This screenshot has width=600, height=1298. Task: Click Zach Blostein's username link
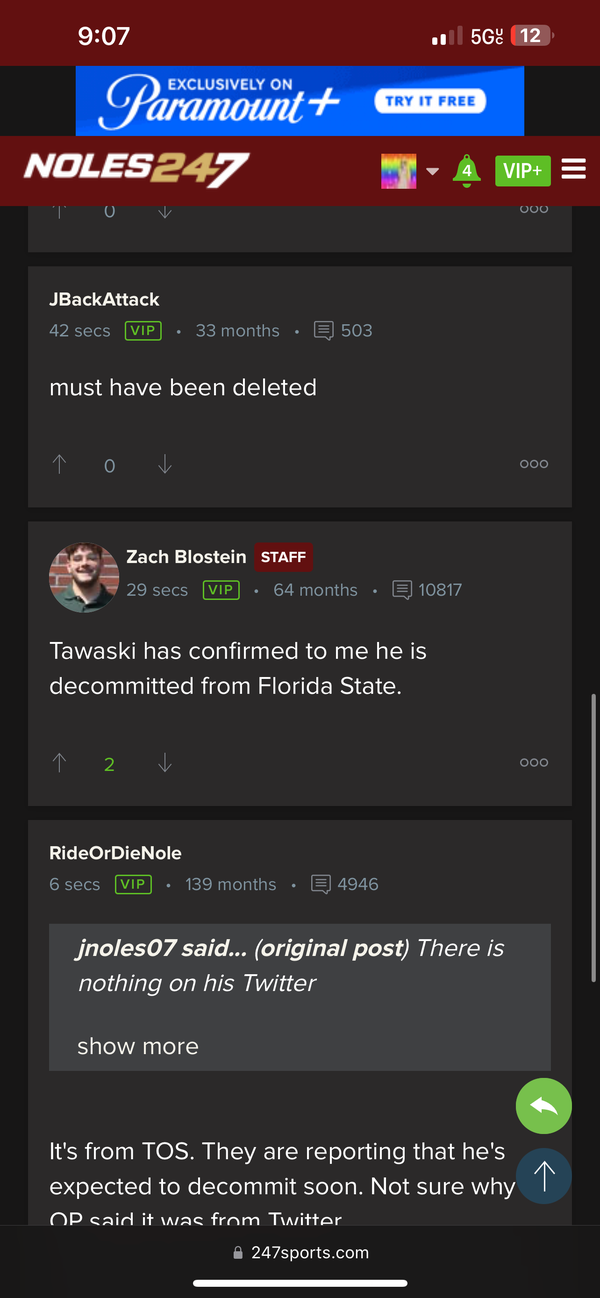pos(186,557)
